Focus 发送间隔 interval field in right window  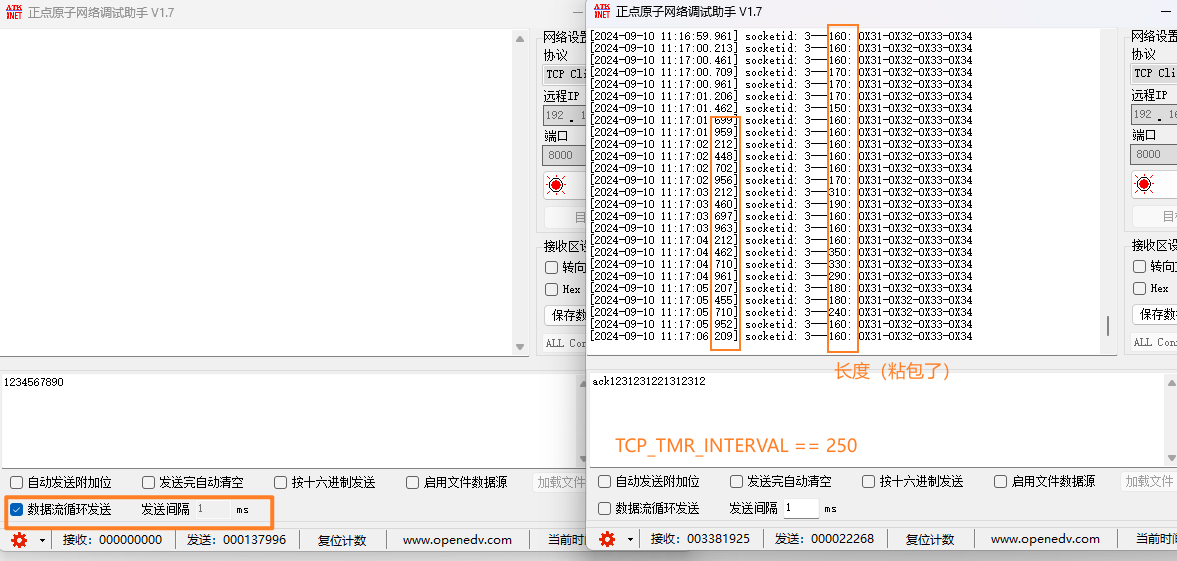pos(801,508)
